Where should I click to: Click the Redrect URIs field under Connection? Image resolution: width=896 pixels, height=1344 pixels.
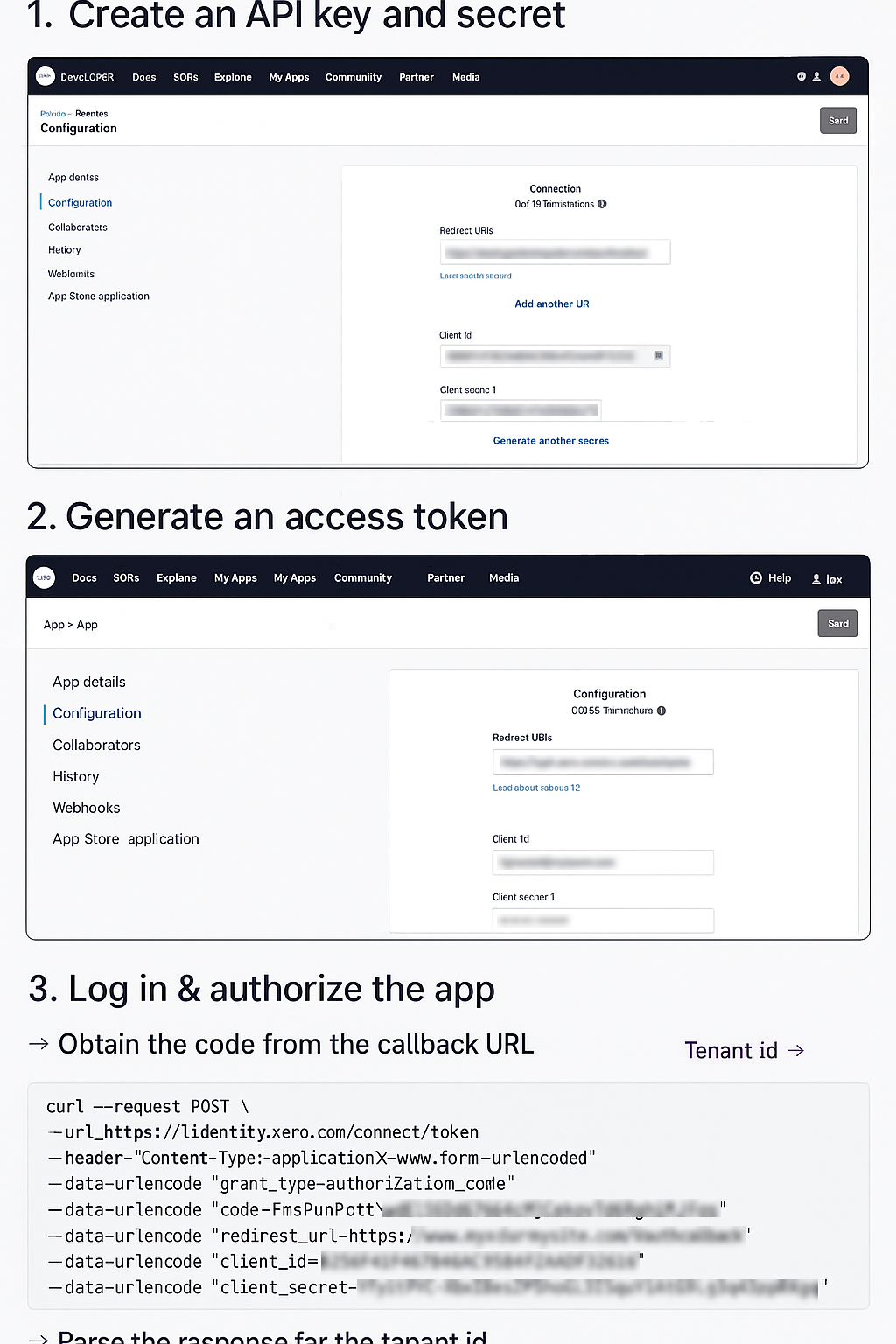tap(555, 252)
